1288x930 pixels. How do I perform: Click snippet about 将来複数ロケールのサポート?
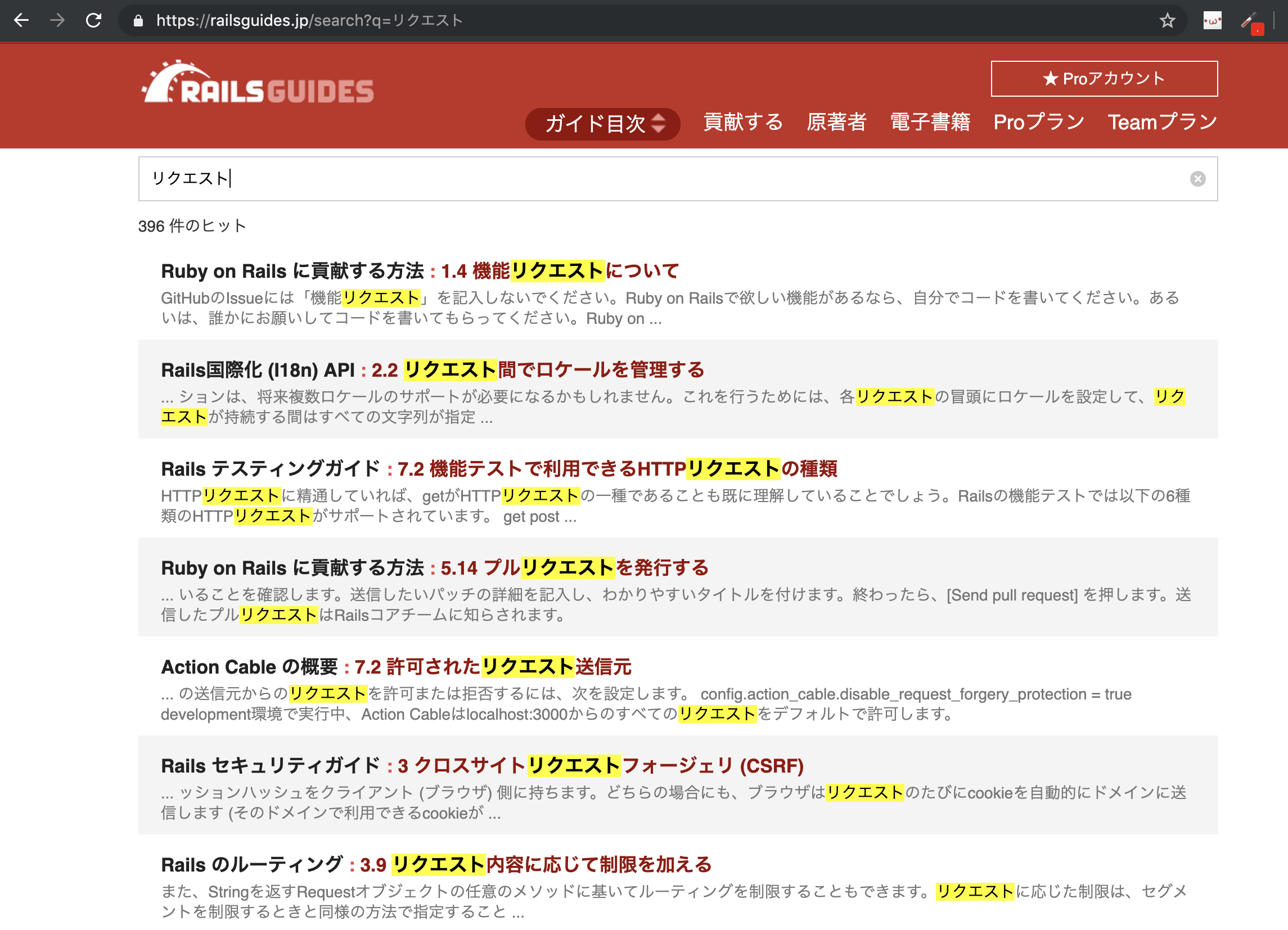pos(674,407)
